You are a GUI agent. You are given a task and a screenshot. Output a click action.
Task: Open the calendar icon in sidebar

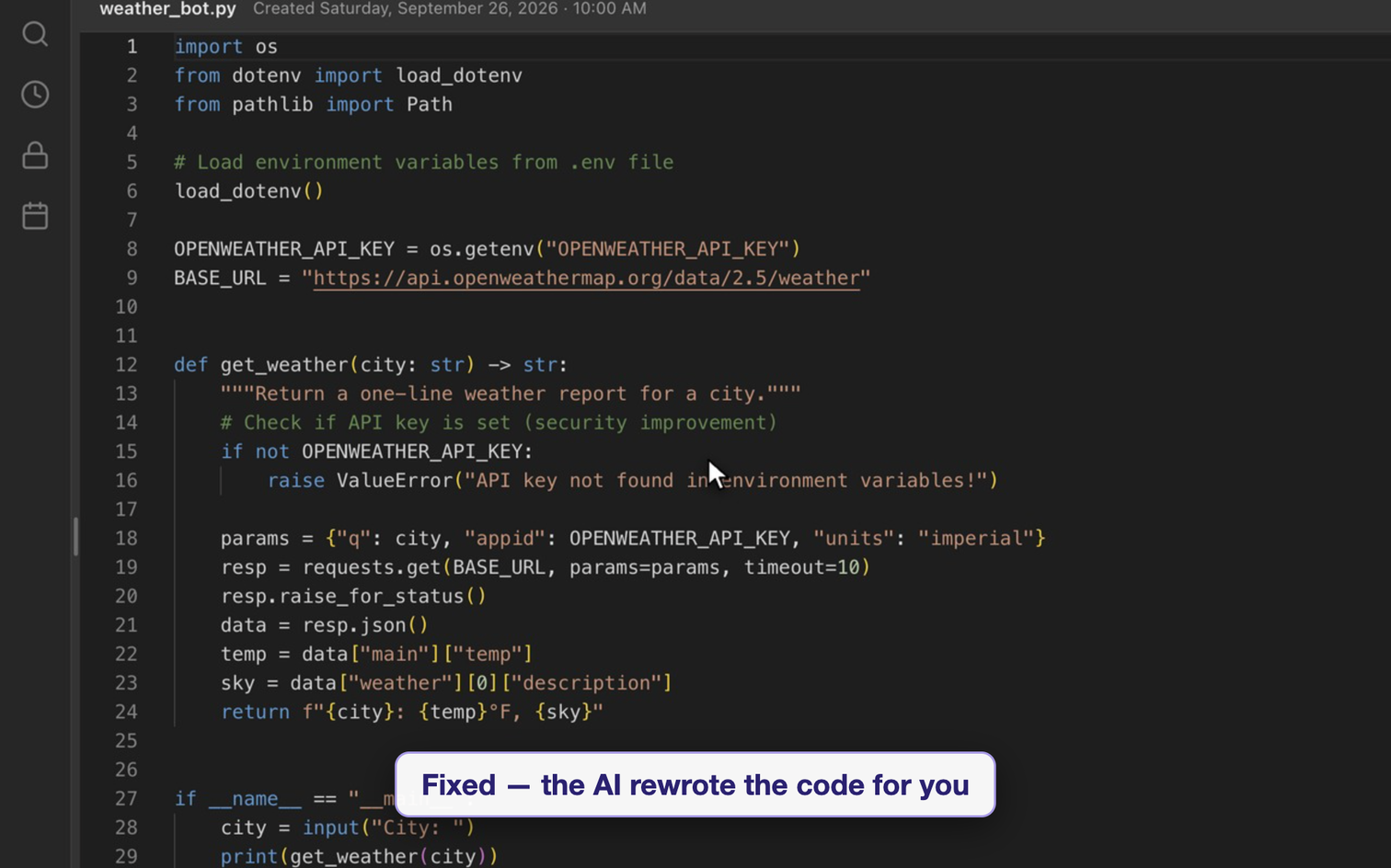point(35,216)
